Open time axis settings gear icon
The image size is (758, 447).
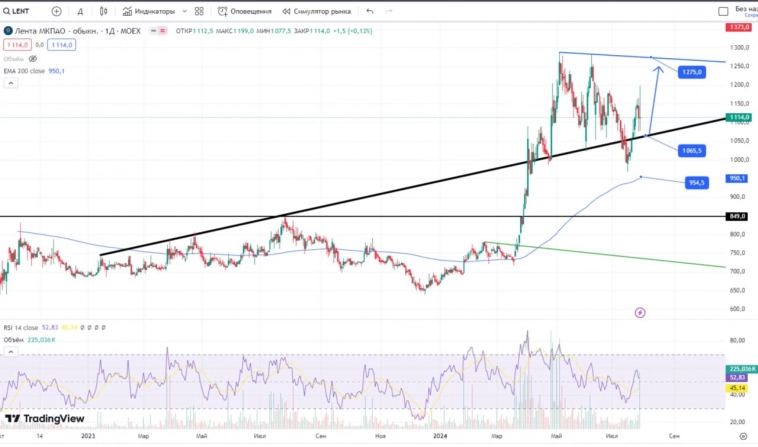(x=743, y=436)
